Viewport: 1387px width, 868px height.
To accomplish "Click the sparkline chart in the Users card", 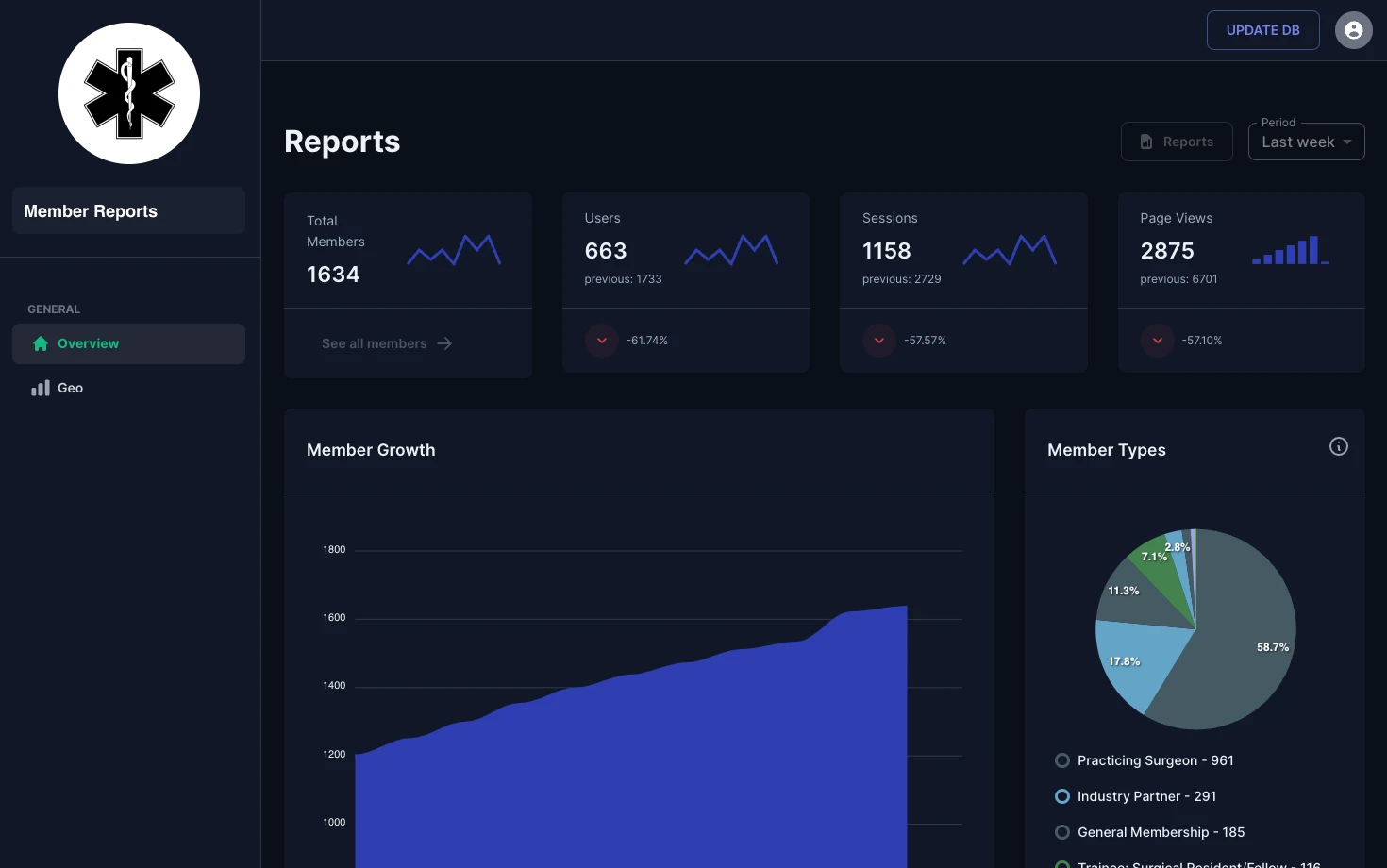I will [730, 250].
